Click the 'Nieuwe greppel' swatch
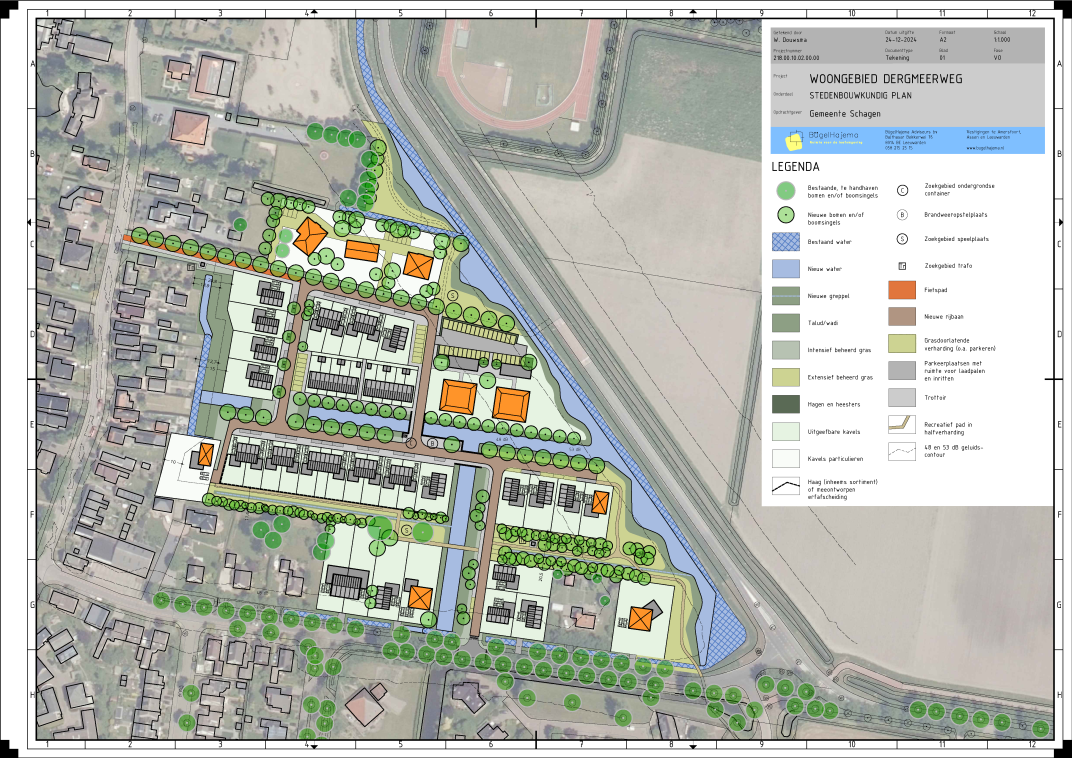Screen dimensions: 1072x758 (x=786, y=296)
